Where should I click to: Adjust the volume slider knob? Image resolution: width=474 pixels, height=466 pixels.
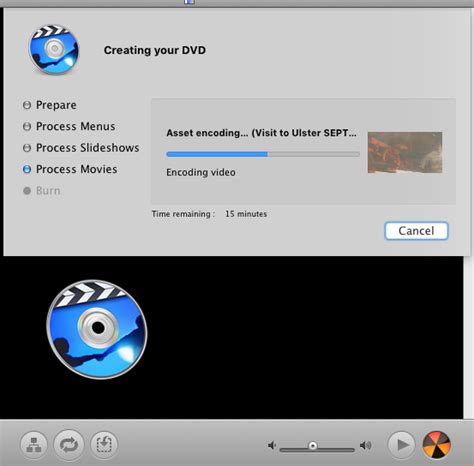click(x=313, y=446)
